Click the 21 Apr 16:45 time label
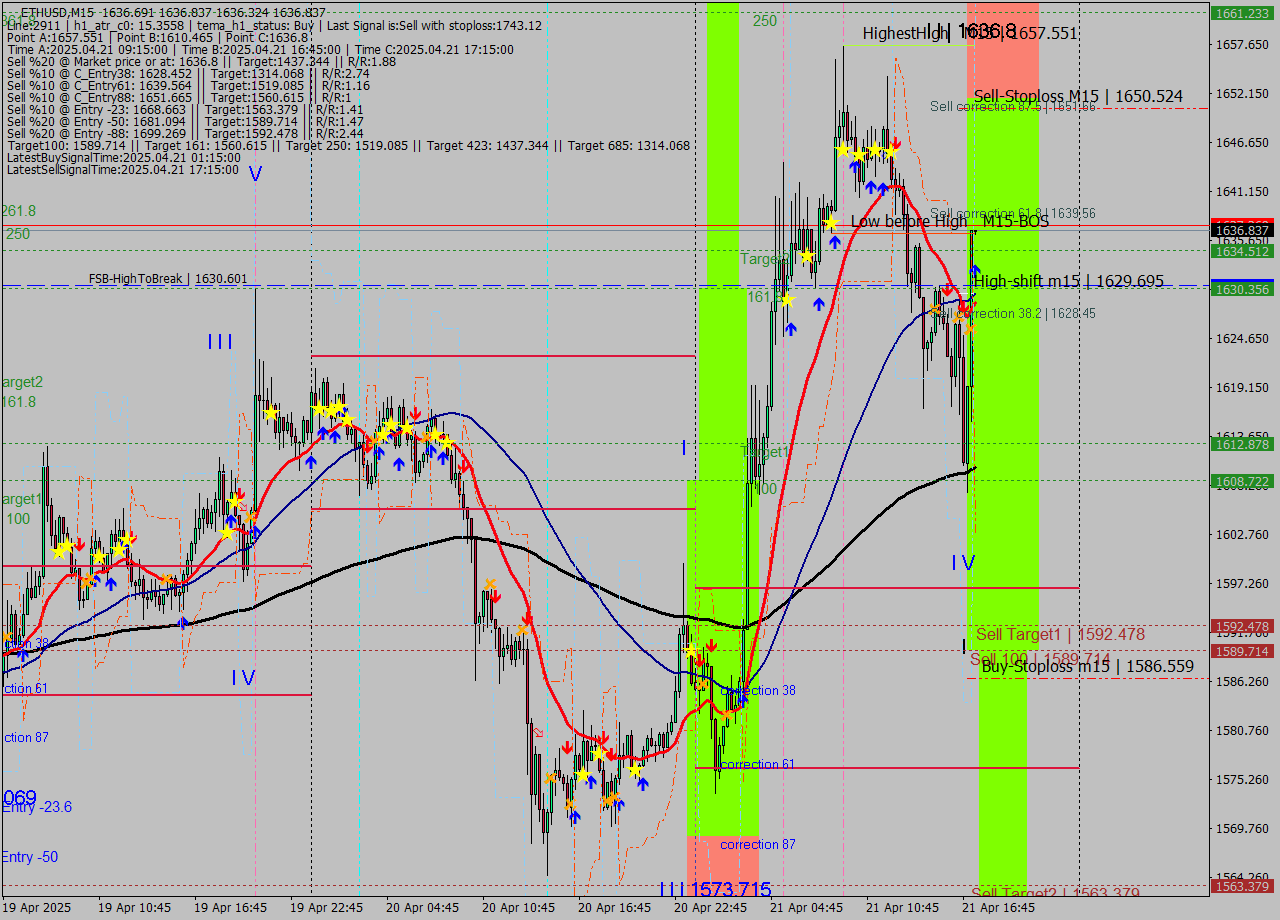This screenshot has height=920, width=1280. 998,908
